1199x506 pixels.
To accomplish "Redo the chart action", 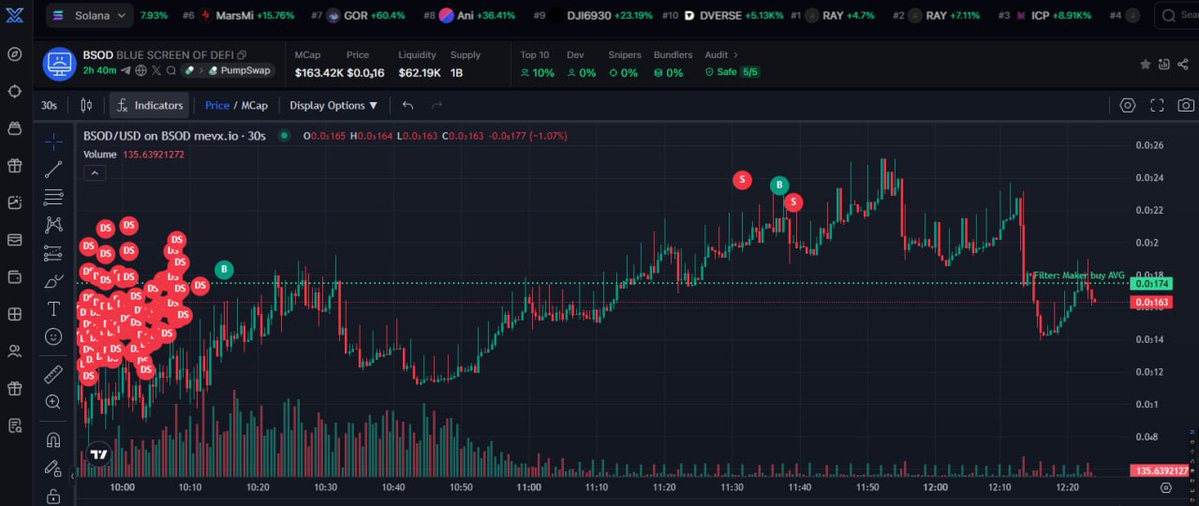I will pos(437,105).
